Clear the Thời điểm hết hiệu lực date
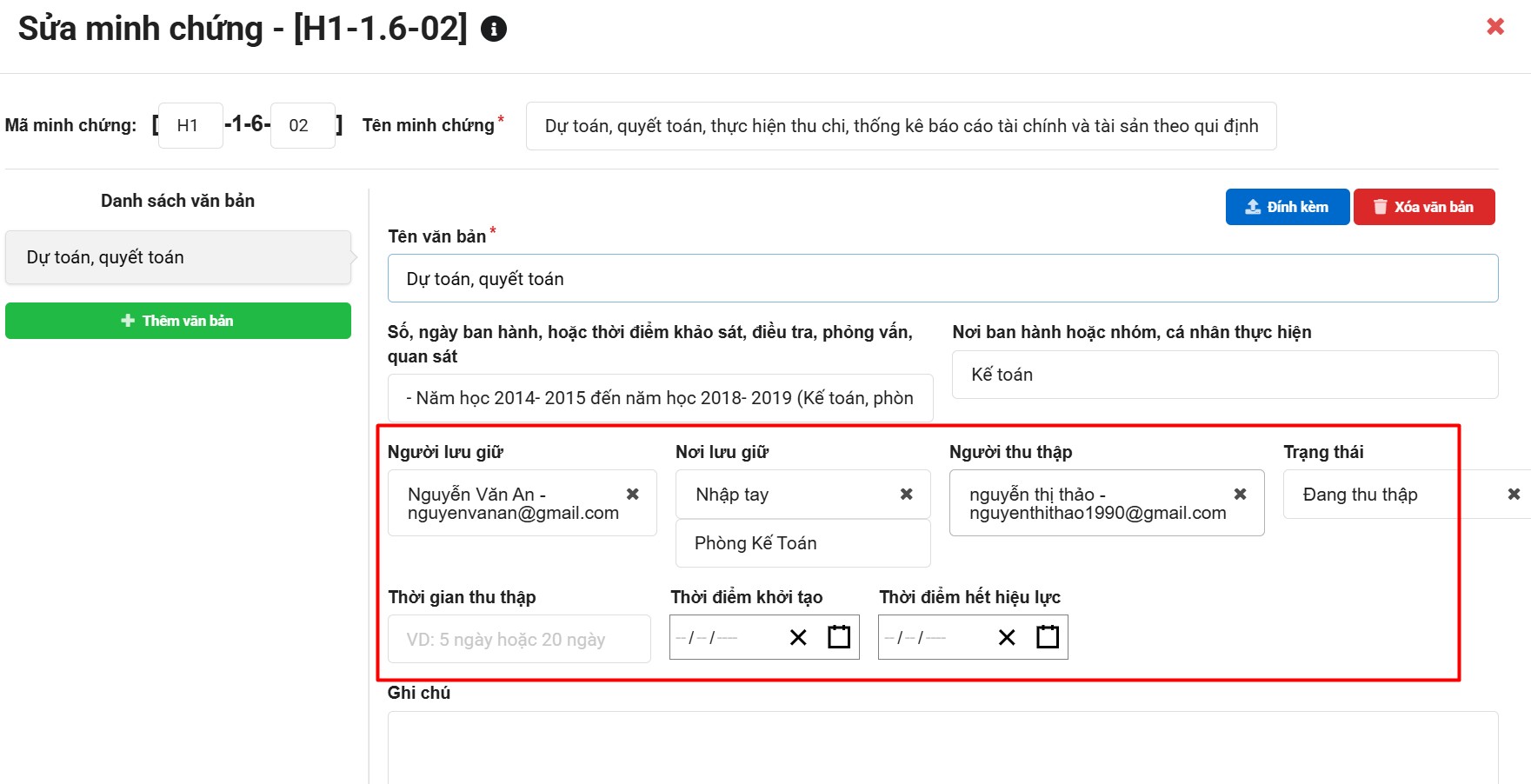The width and height of the screenshot is (1531, 784). pos(1007,638)
